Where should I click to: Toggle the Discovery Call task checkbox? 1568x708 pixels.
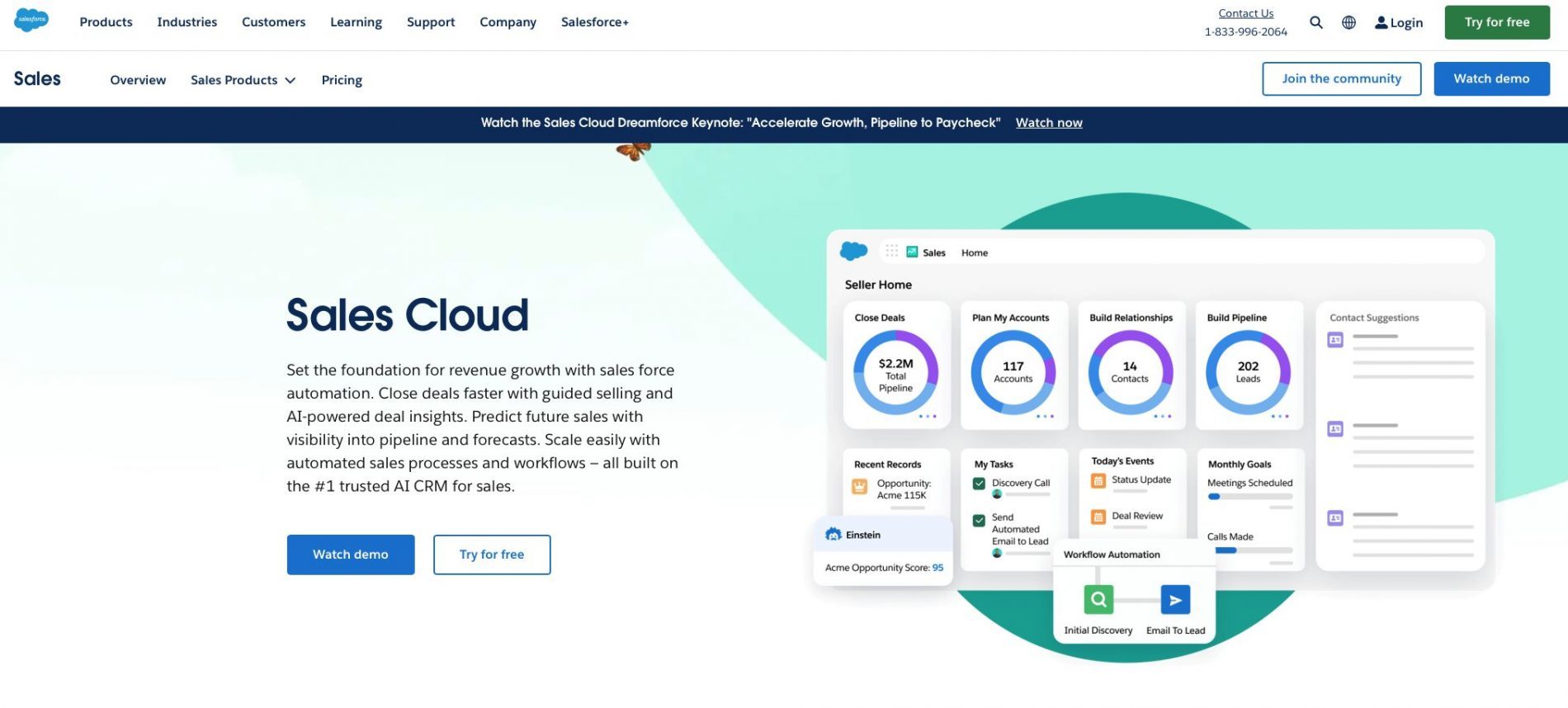point(979,484)
